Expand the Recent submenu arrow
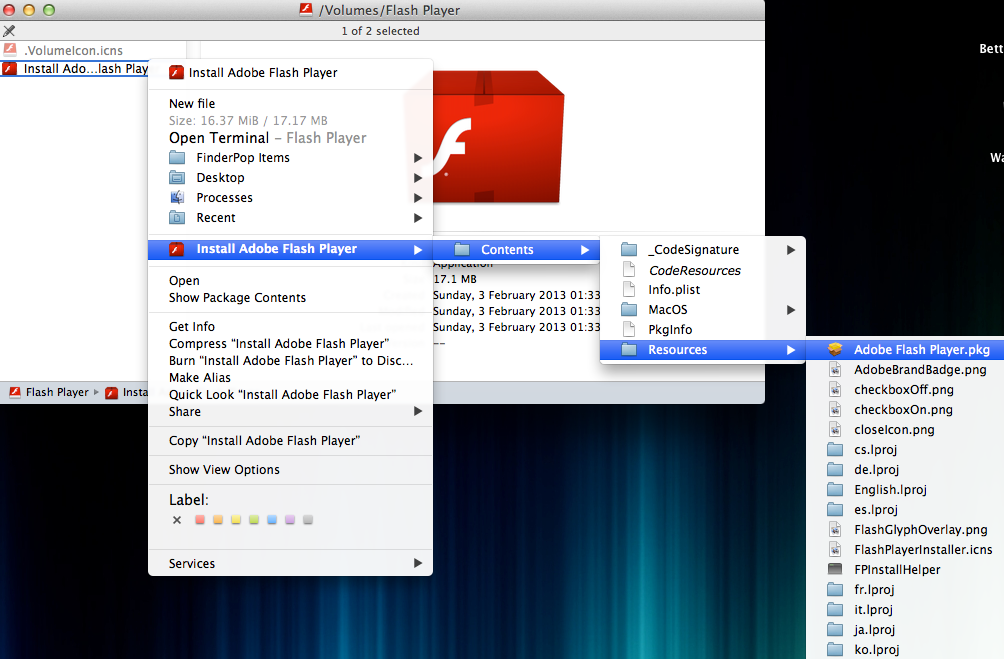The image size is (1004, 659). [x=417, y=218]
